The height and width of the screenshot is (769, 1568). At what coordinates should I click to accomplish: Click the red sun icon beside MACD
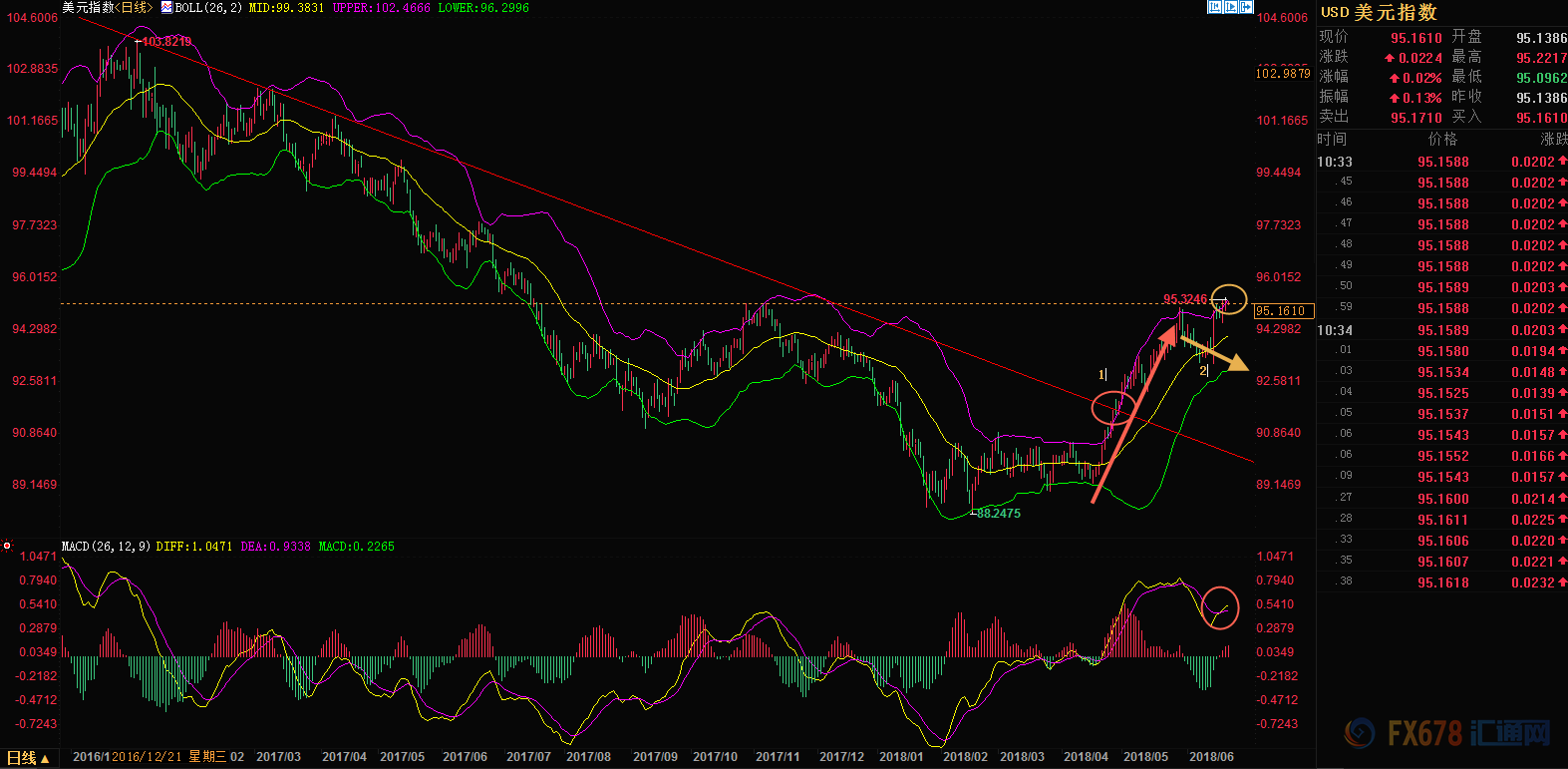coord(7,546)
